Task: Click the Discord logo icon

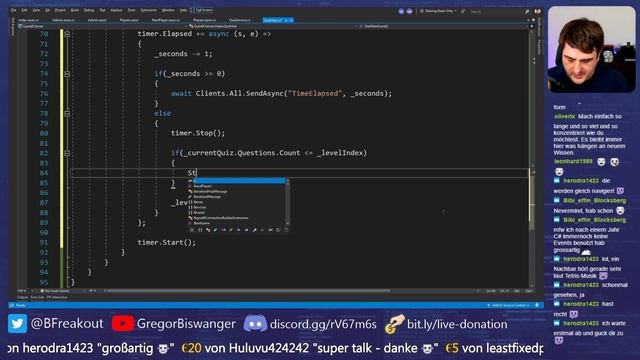Action: (x=255, y=324)
